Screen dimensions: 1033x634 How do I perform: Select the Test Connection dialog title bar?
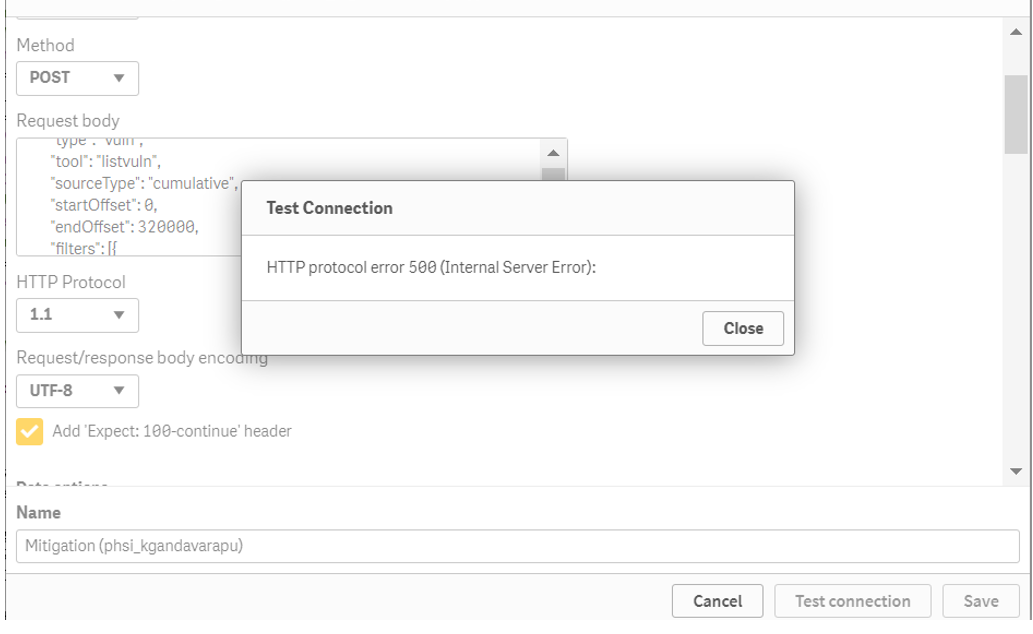pos(328,208)
